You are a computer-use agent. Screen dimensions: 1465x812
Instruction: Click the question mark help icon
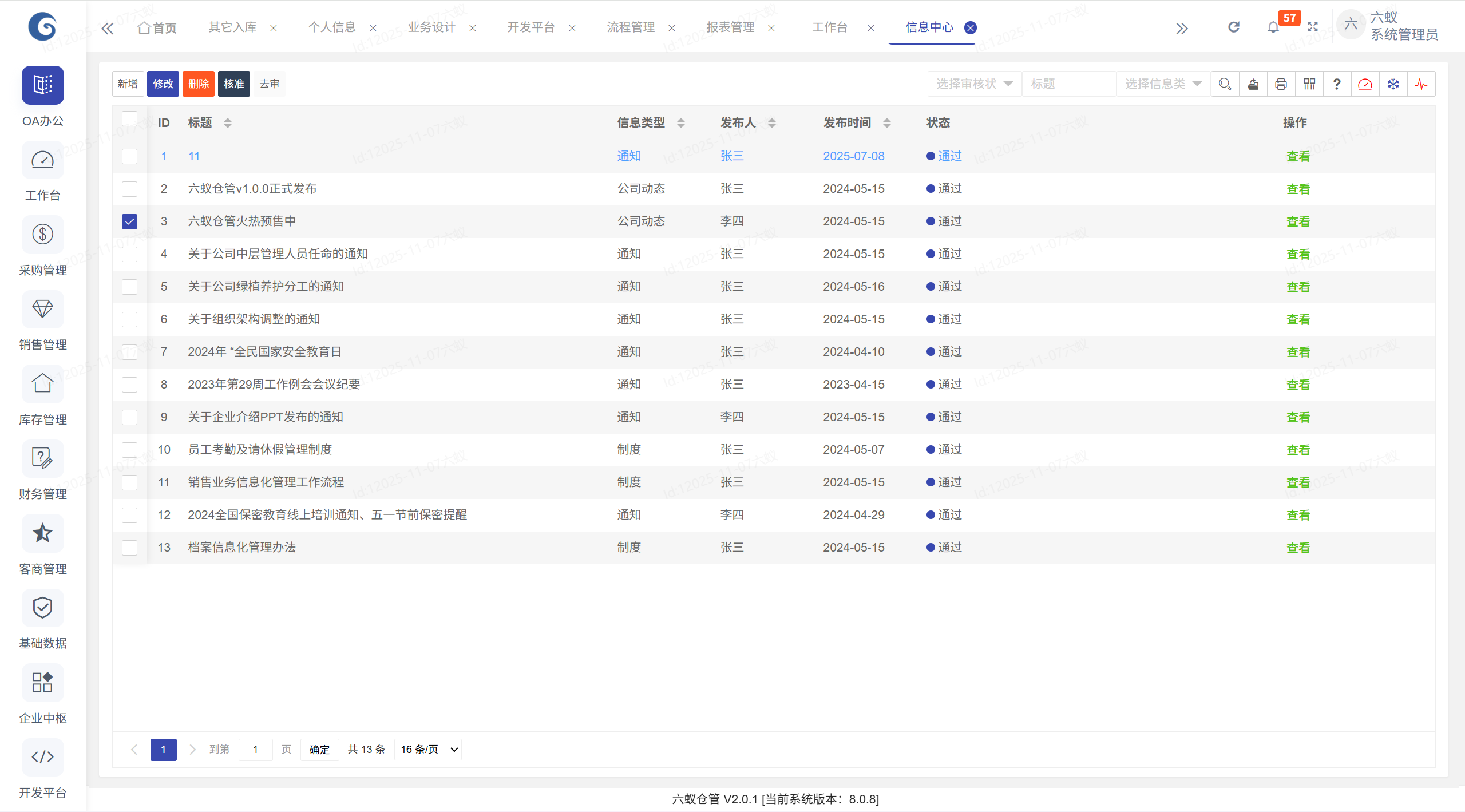(1337, 84)
